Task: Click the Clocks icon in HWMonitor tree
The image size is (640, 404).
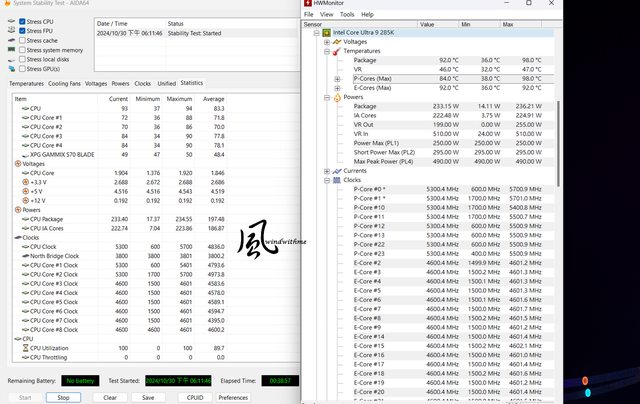Action: pos(335,180)
